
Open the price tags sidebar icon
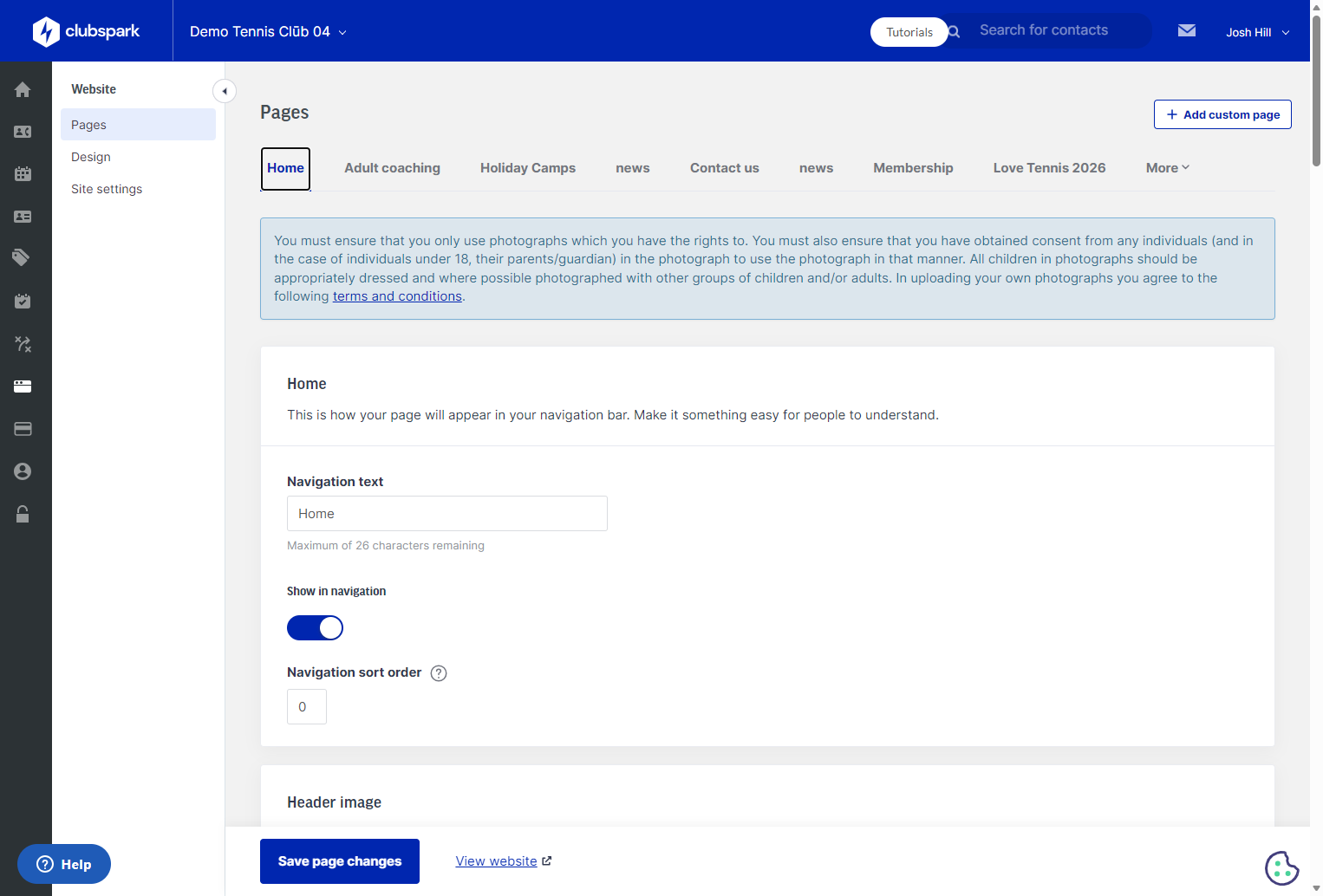pyautogui.click(x=23, y=257)
